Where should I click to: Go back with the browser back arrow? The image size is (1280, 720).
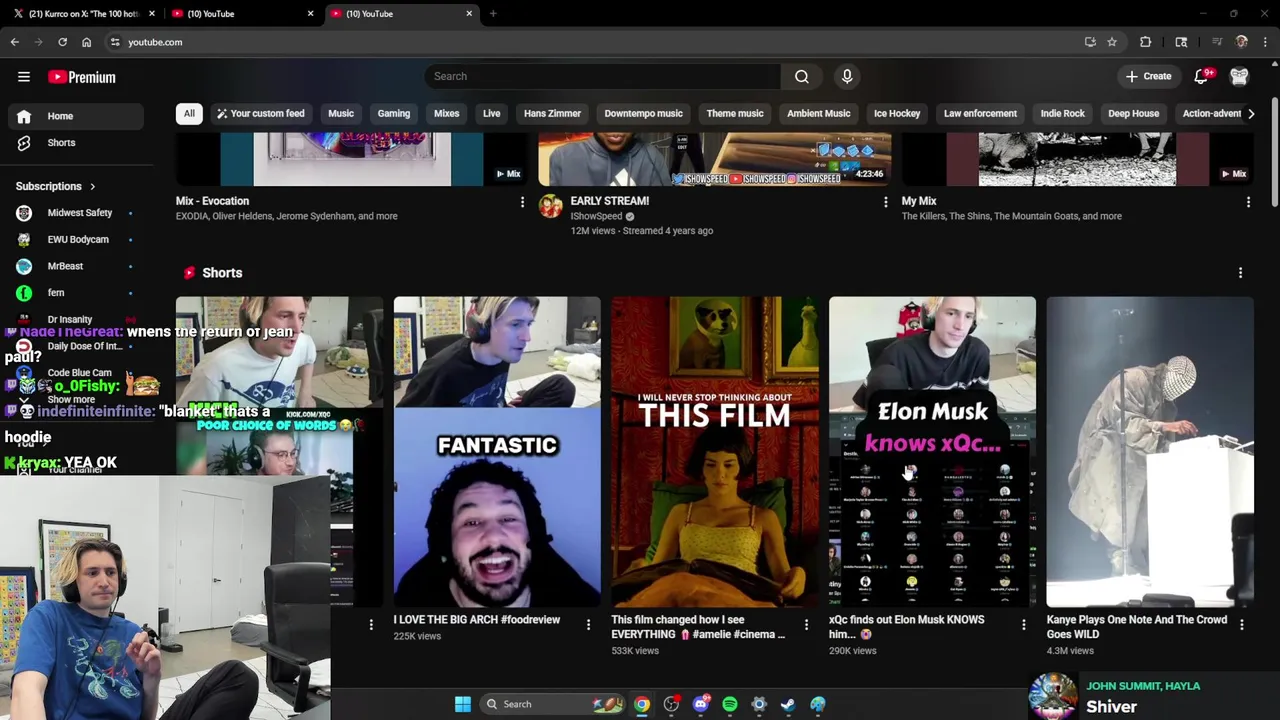(15, 42)
